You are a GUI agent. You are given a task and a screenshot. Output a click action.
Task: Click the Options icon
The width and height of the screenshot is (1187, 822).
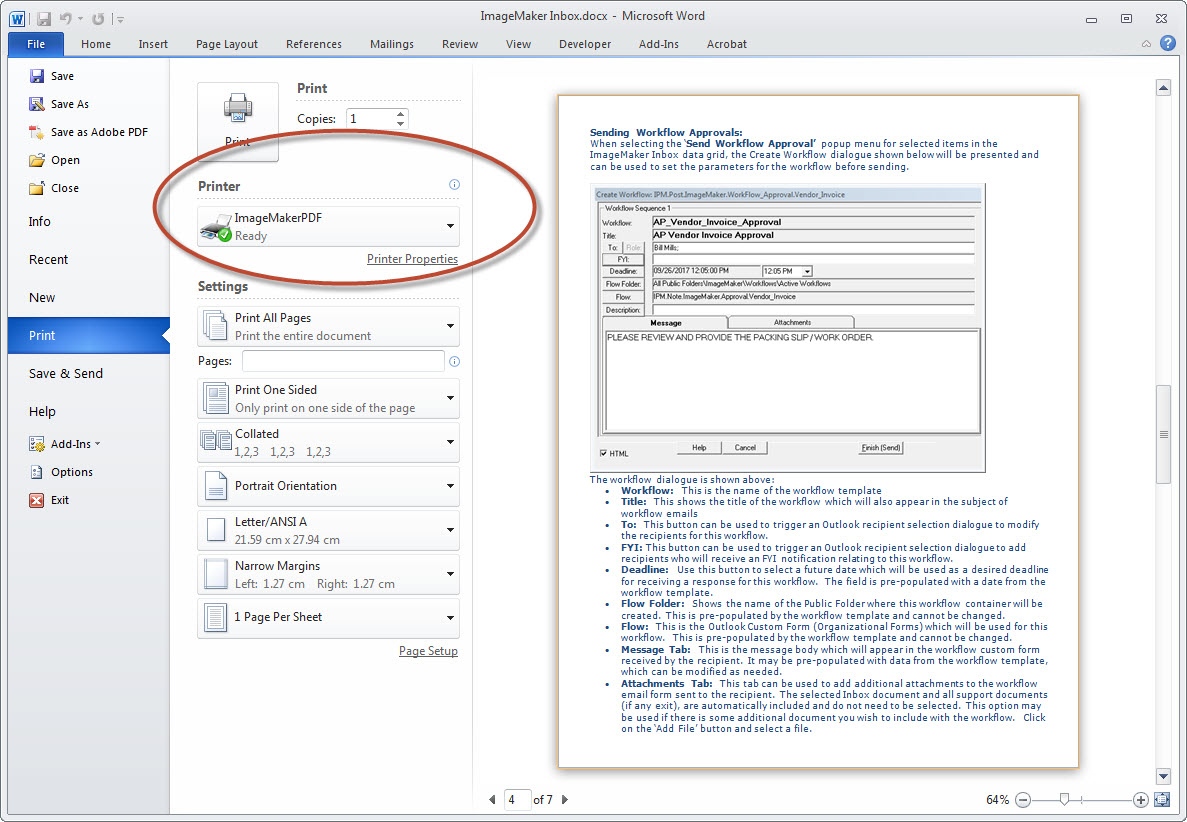(36, 472)
